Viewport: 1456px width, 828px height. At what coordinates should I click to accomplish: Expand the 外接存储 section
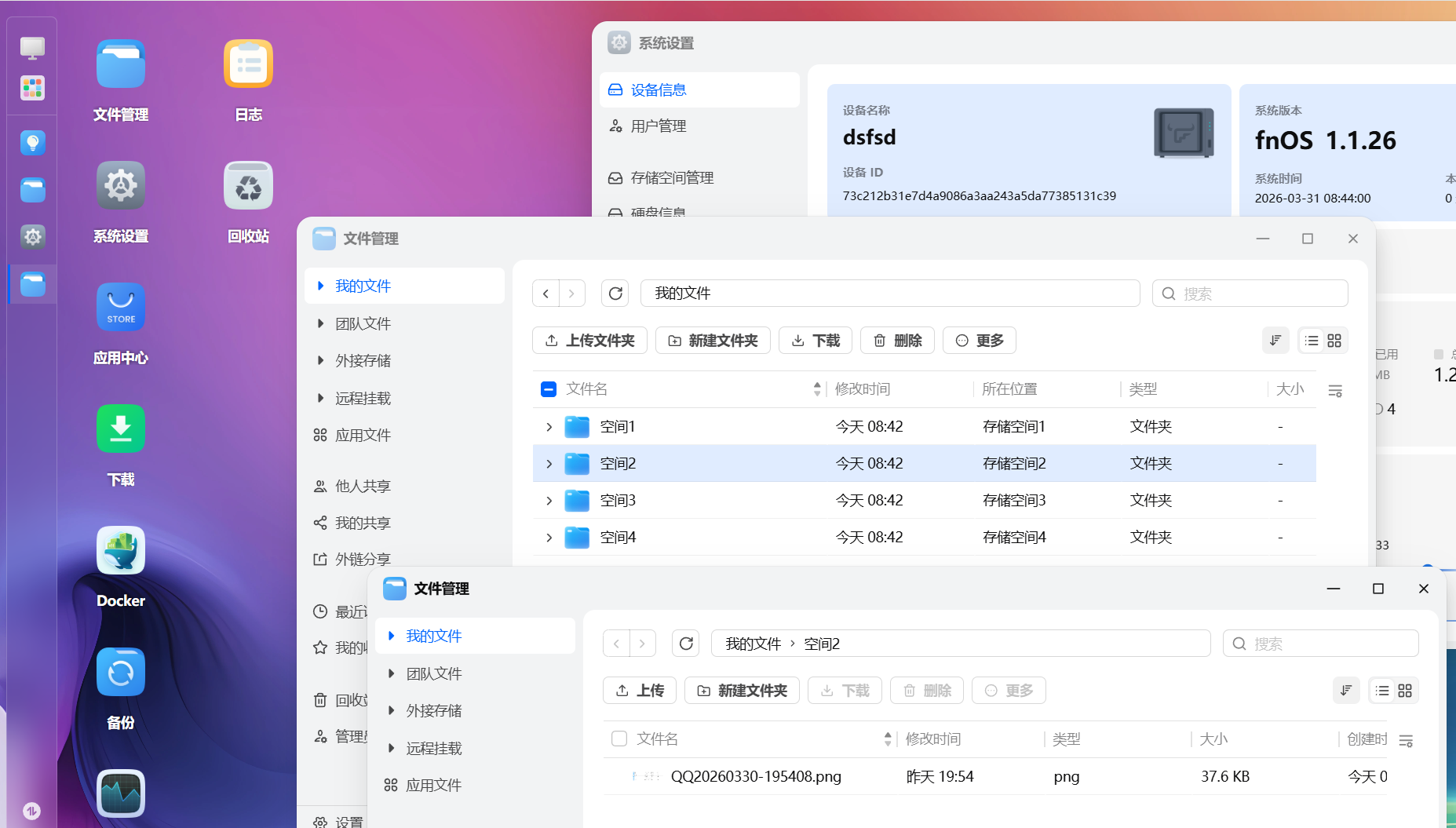(x=320, y=360)
